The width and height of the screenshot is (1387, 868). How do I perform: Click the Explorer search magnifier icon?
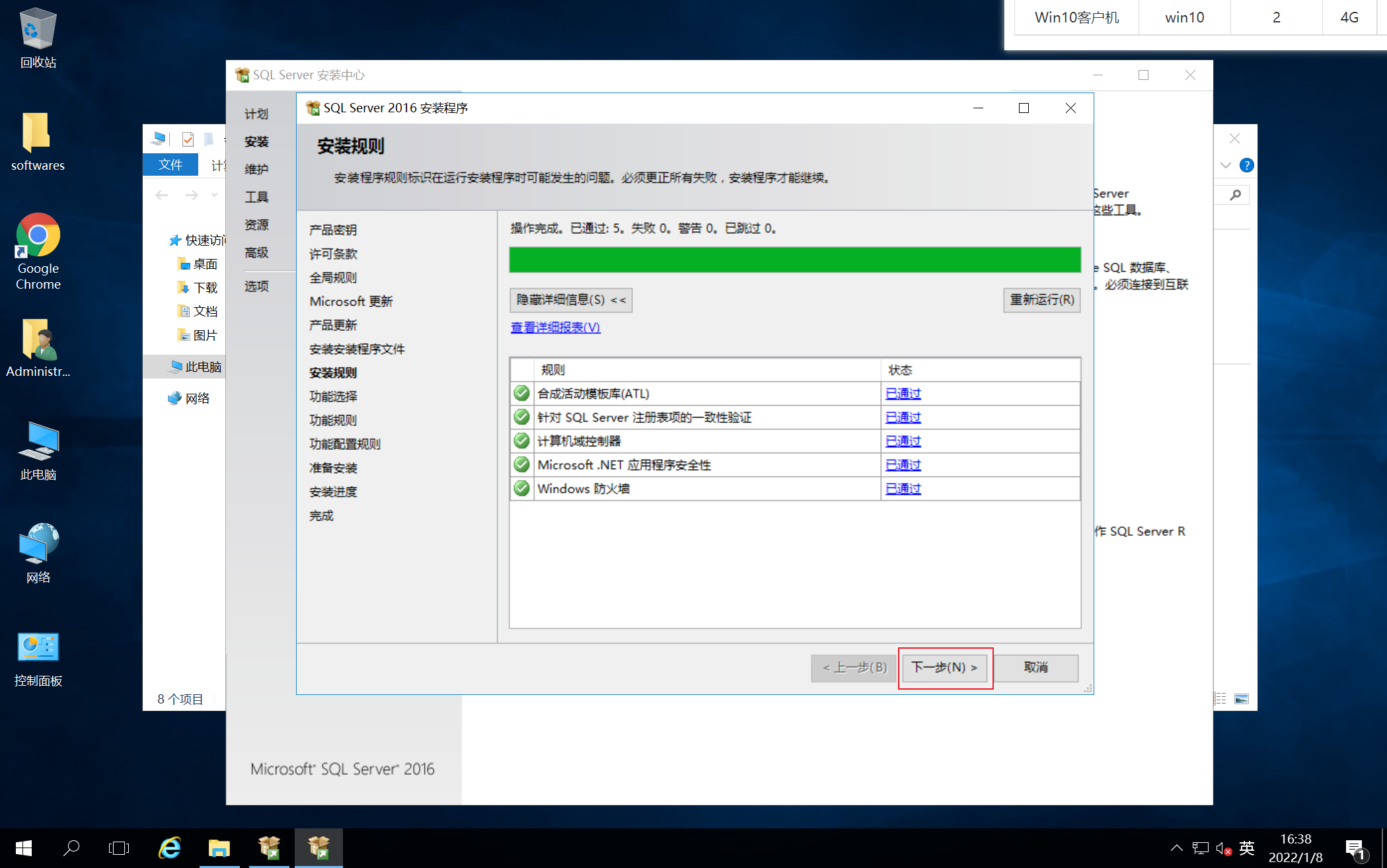tap(1235, 195)
